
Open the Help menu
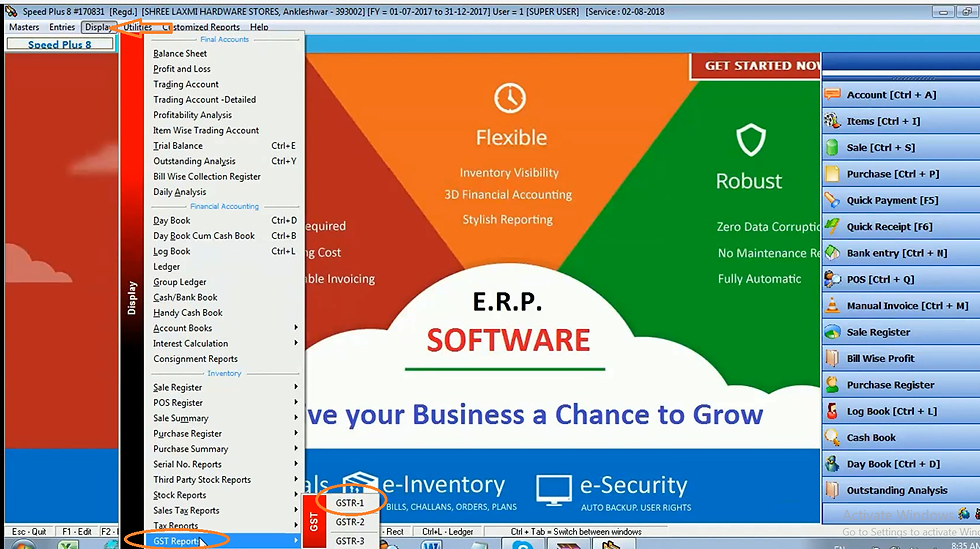(x=259, y=27)
